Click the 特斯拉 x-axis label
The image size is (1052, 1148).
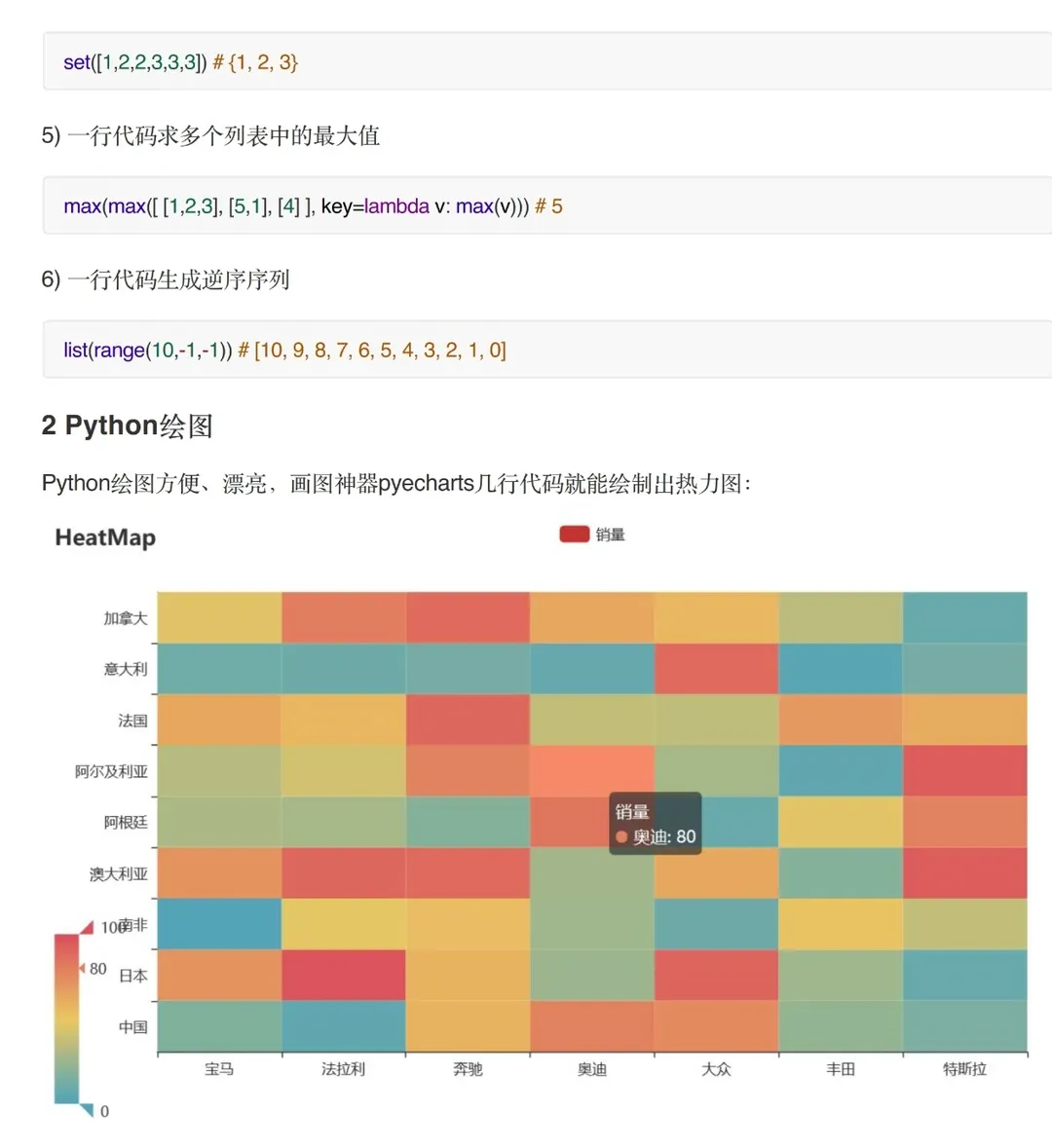pos(965,1069)
